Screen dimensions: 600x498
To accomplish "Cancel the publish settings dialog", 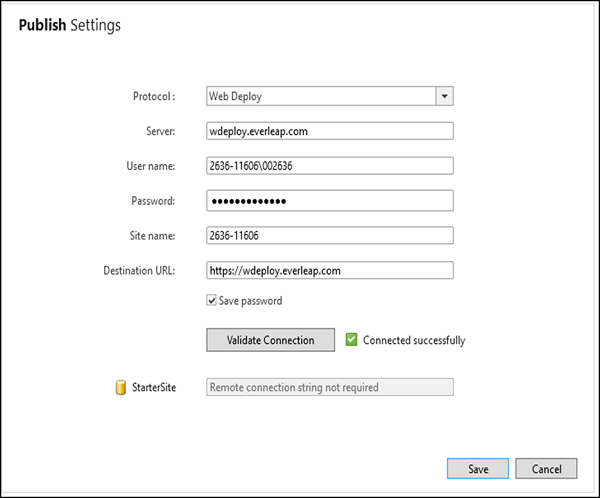I will pyautogui.click(x=546, y=469).
